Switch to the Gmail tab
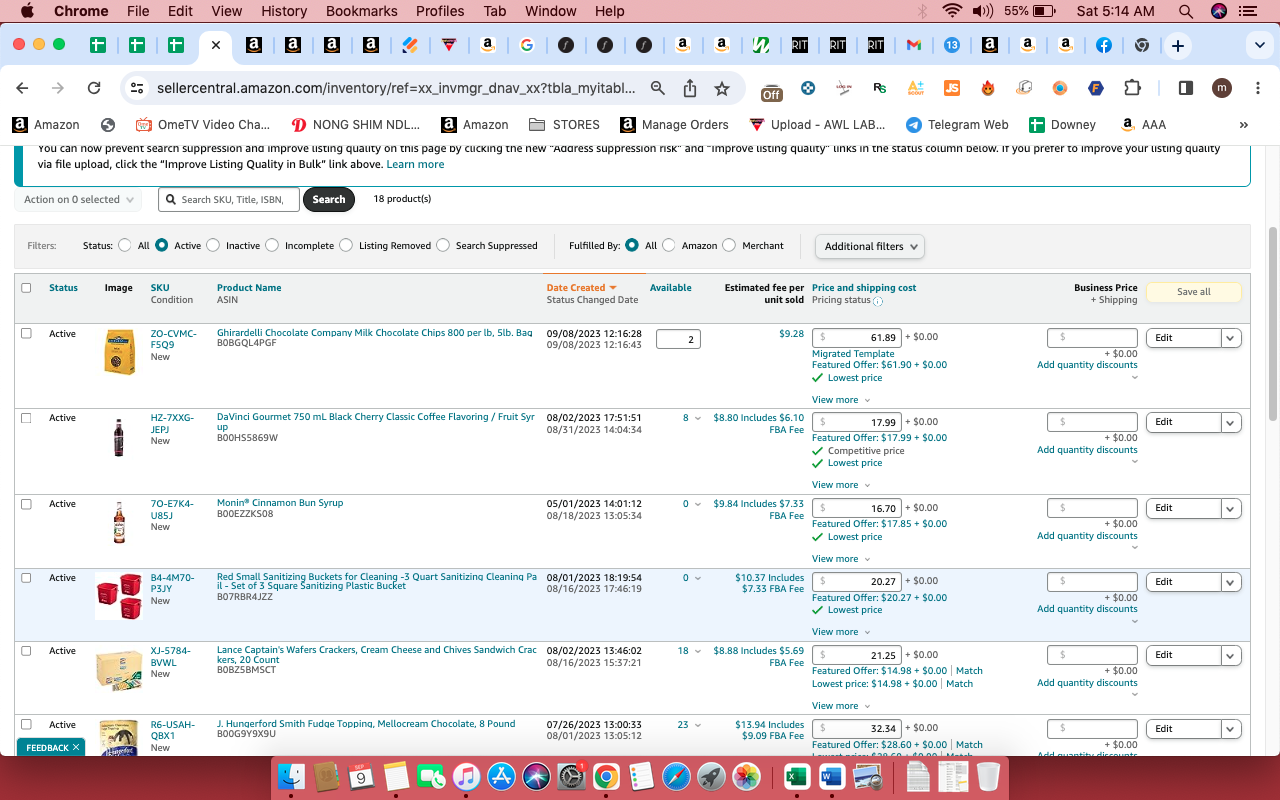Viewport: 1280px width, 800px height. point(913,45)
